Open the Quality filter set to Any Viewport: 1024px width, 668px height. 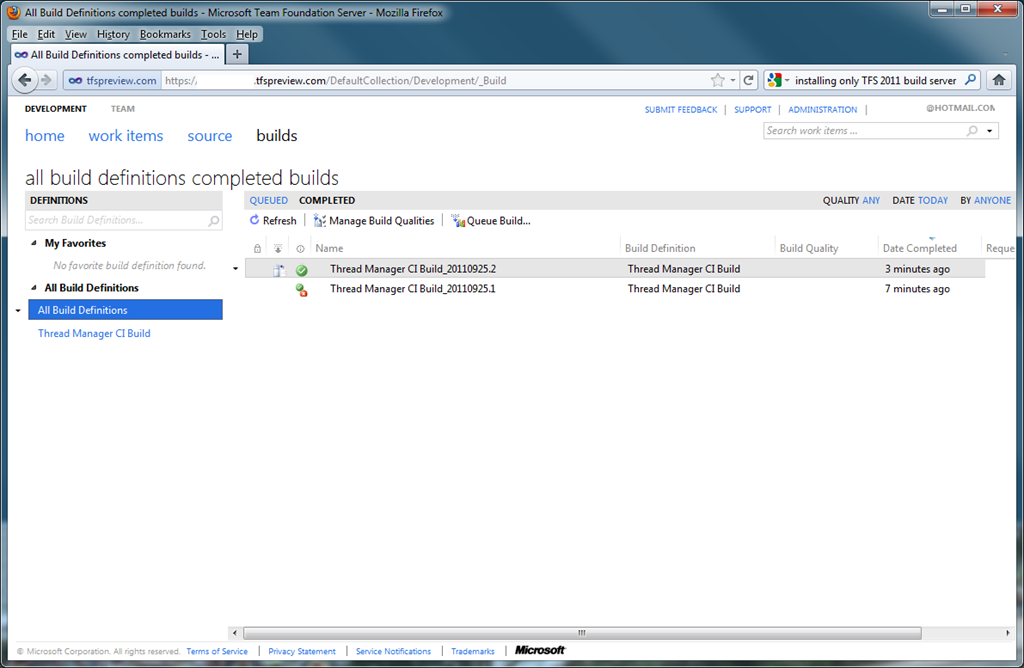pyautogui.click(x=871, y=200)
